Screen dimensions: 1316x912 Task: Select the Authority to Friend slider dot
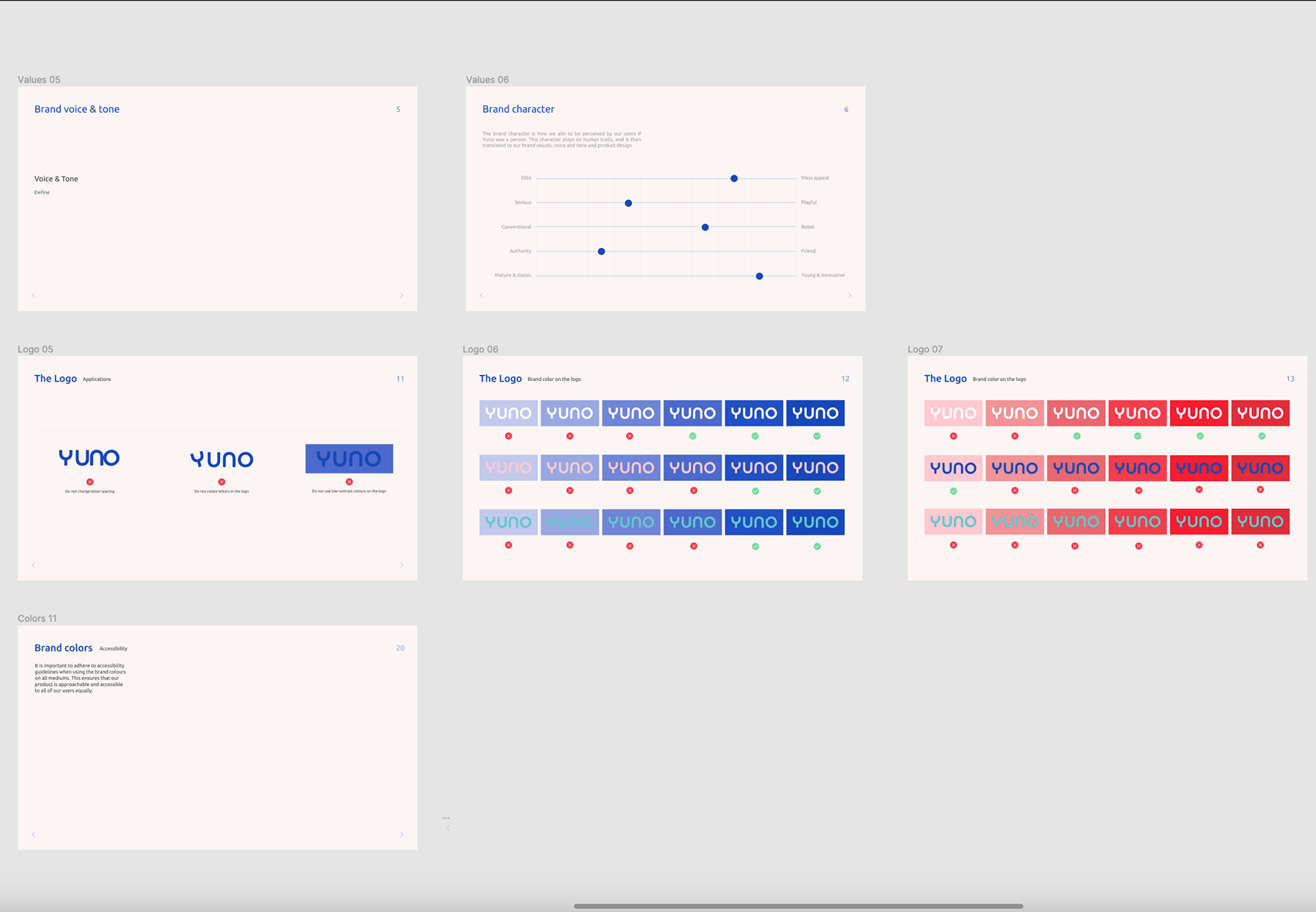[x=601, y=251]
